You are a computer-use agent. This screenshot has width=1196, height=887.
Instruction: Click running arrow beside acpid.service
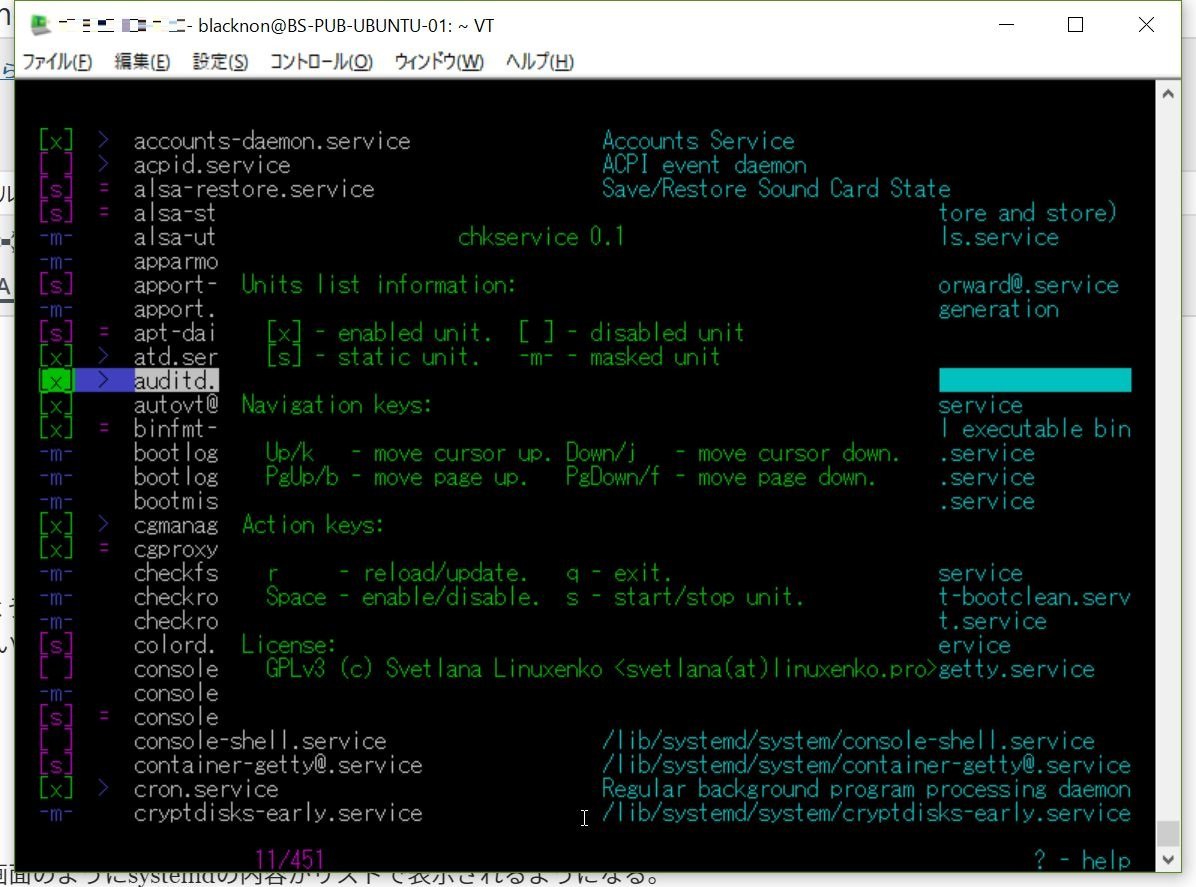103,164
